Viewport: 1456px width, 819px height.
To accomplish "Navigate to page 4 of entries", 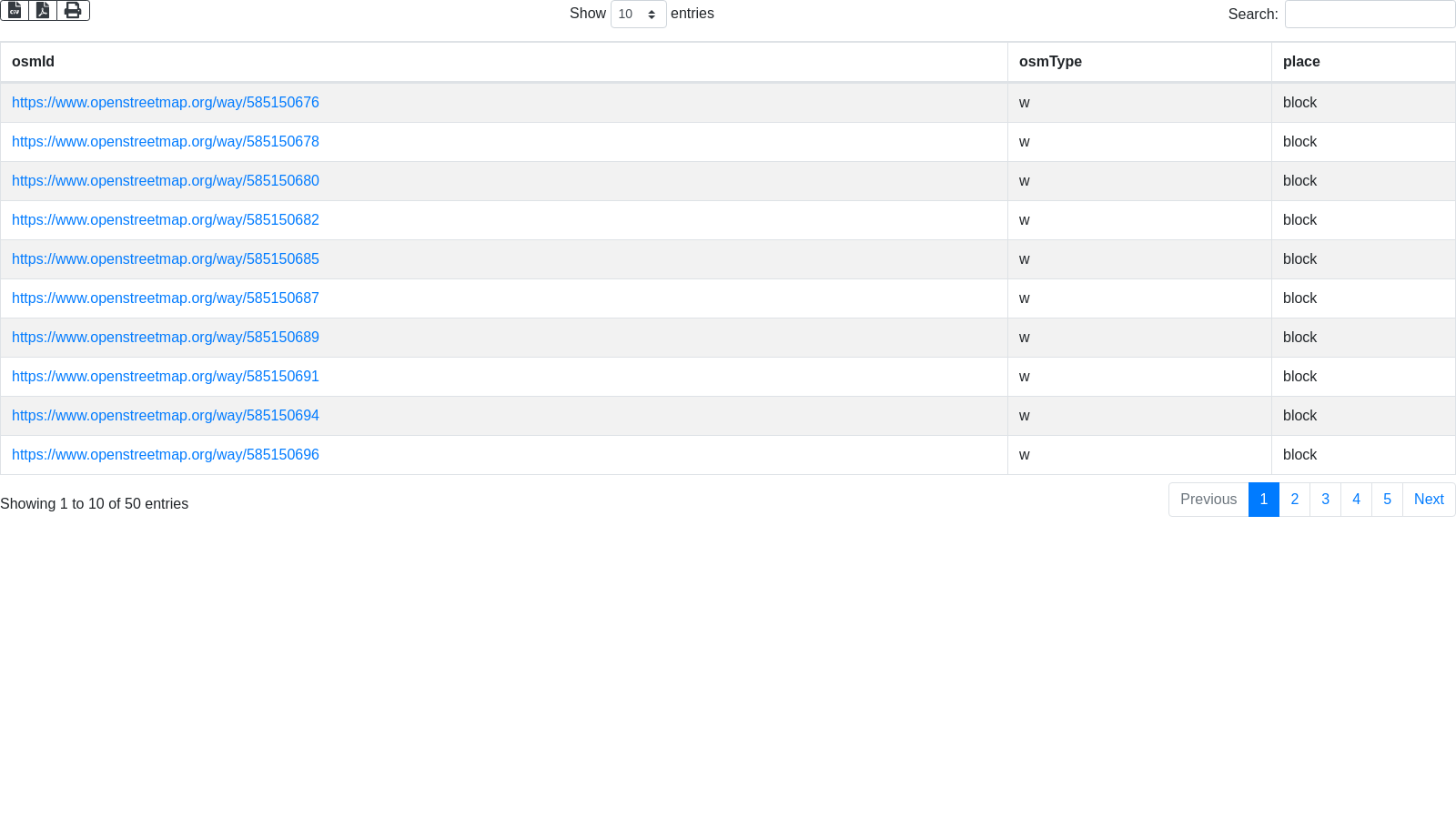I will click(x=1356, y=500).
